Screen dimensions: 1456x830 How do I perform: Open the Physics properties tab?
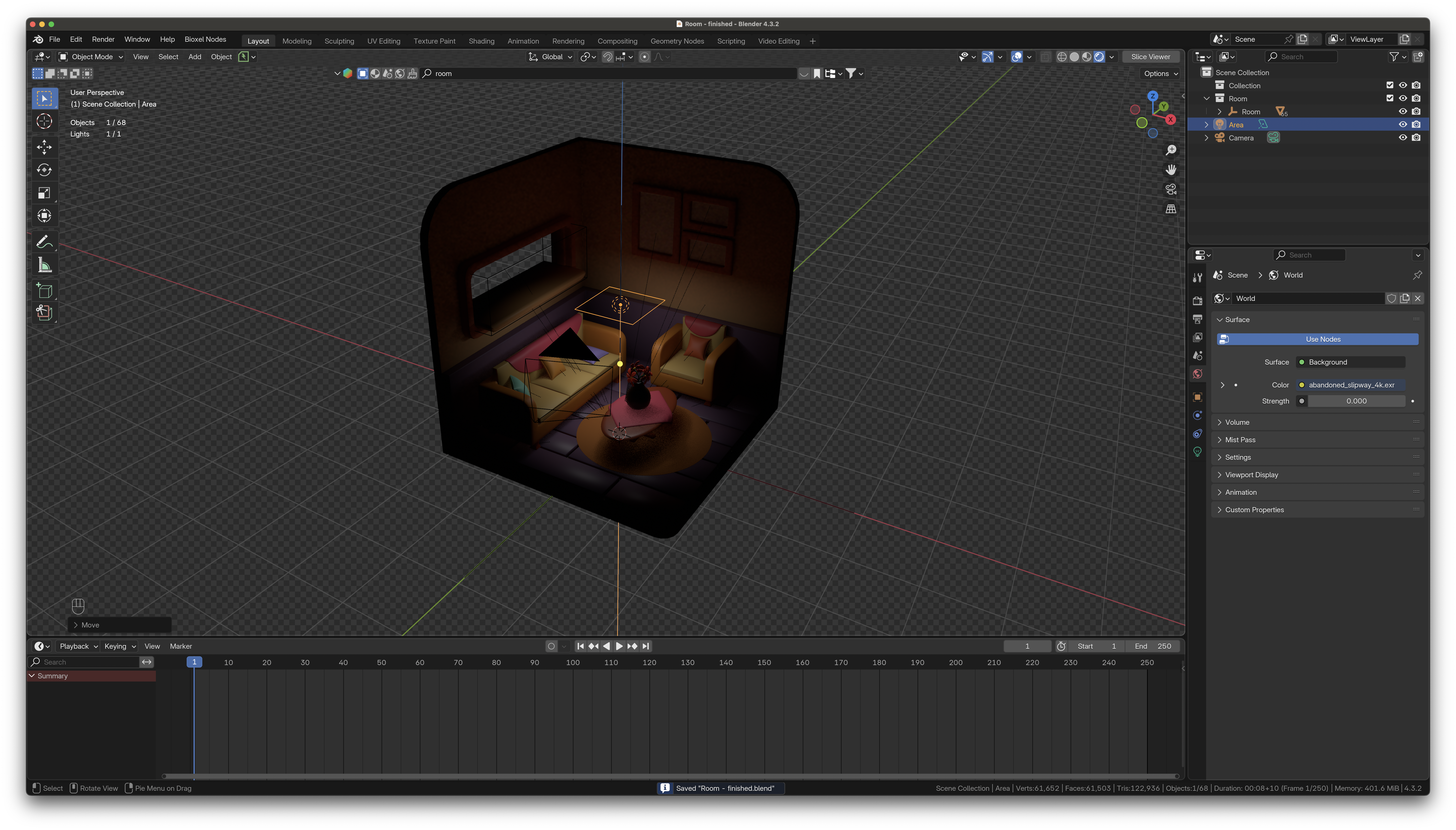point(1198,415)
